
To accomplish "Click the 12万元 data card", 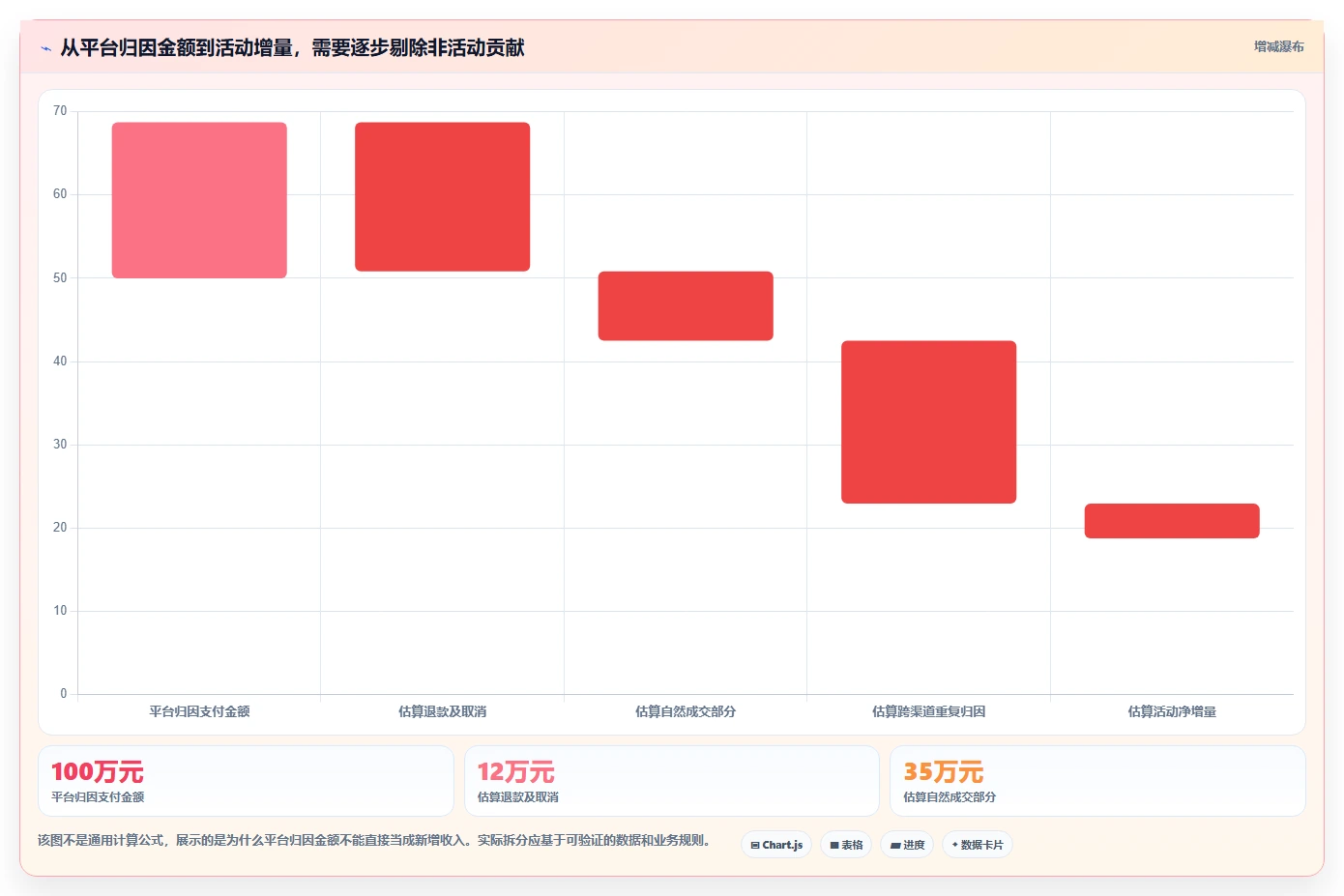I will [x=672, y=781].
